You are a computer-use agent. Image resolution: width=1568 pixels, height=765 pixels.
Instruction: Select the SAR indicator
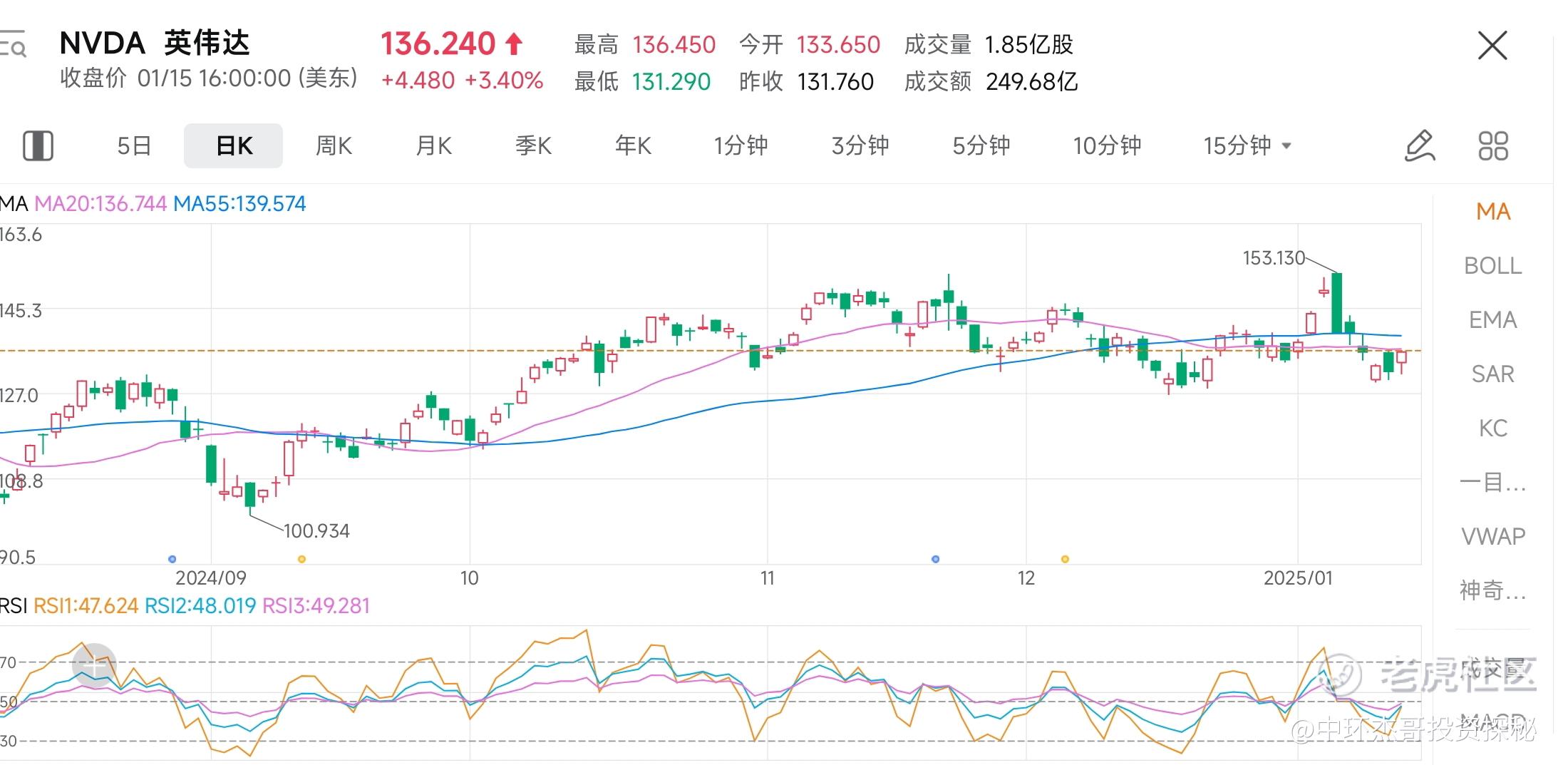pyautogui.click(x=1493, y=374)
